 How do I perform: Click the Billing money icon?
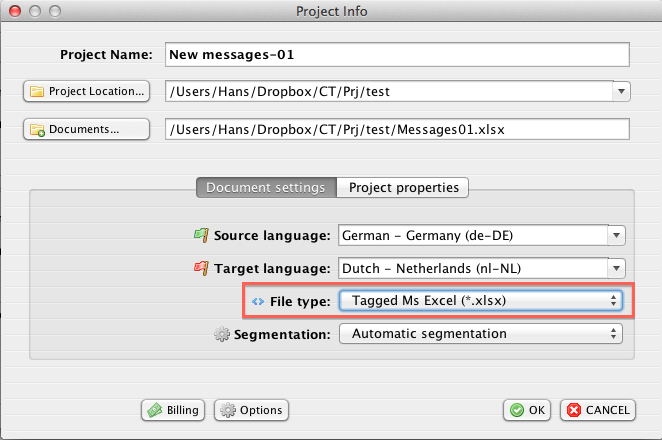tap(155, 410)
